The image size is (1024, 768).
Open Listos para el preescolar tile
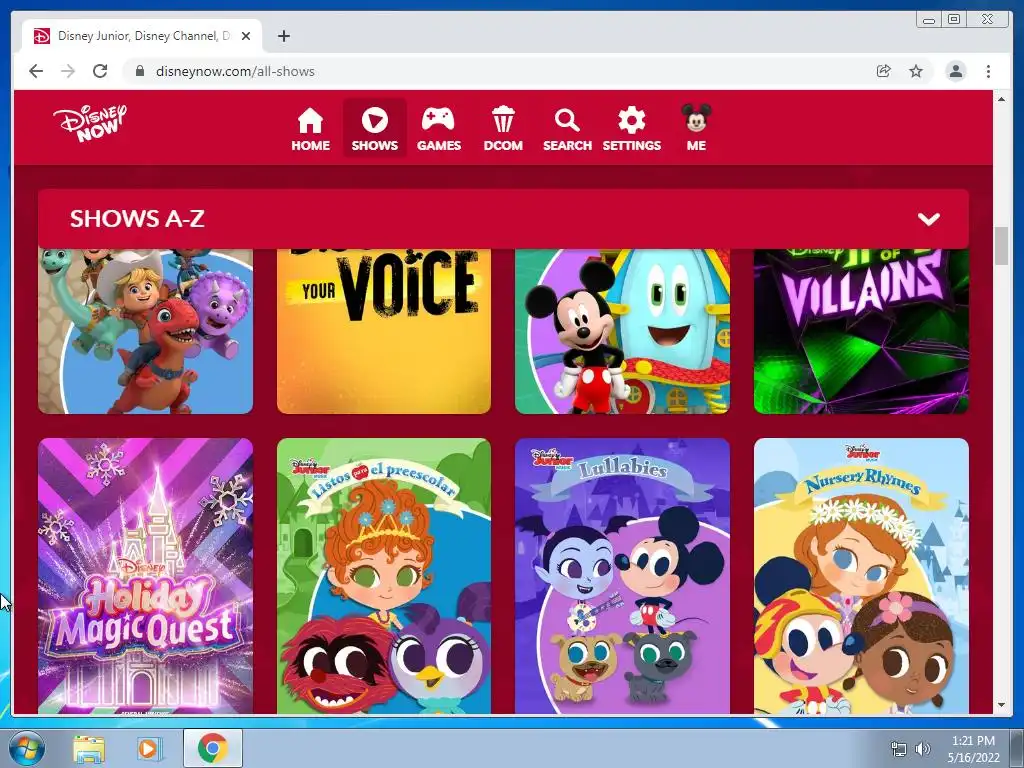pos(384,576)
